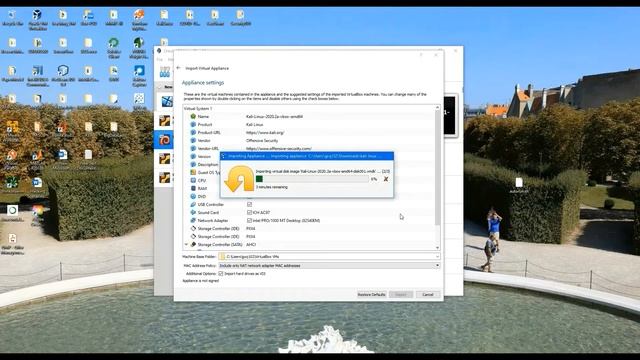Open the MAC Address Policy dropdown
This screenshot has width=640, height=360.
[x=437, y=265]
